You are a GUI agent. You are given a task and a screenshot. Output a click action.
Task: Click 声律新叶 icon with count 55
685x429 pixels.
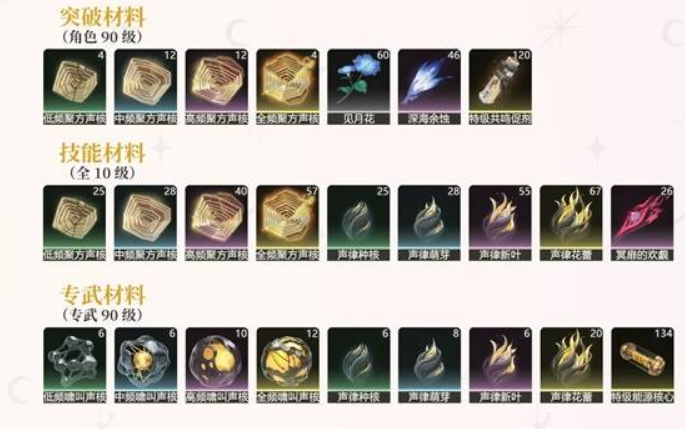(x=501, y=223)
